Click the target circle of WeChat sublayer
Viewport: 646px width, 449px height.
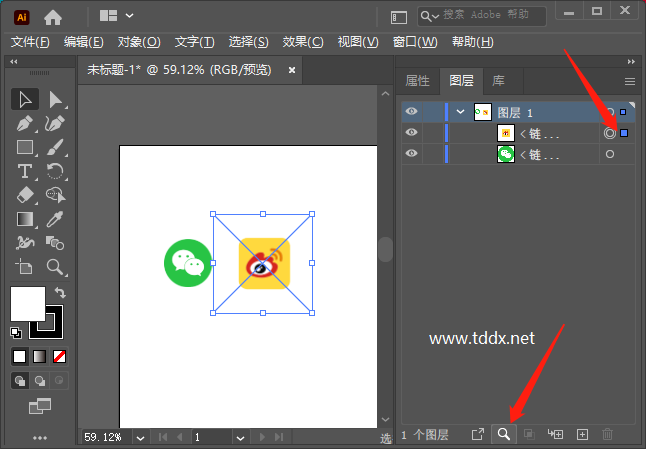[x=610, y=154]
